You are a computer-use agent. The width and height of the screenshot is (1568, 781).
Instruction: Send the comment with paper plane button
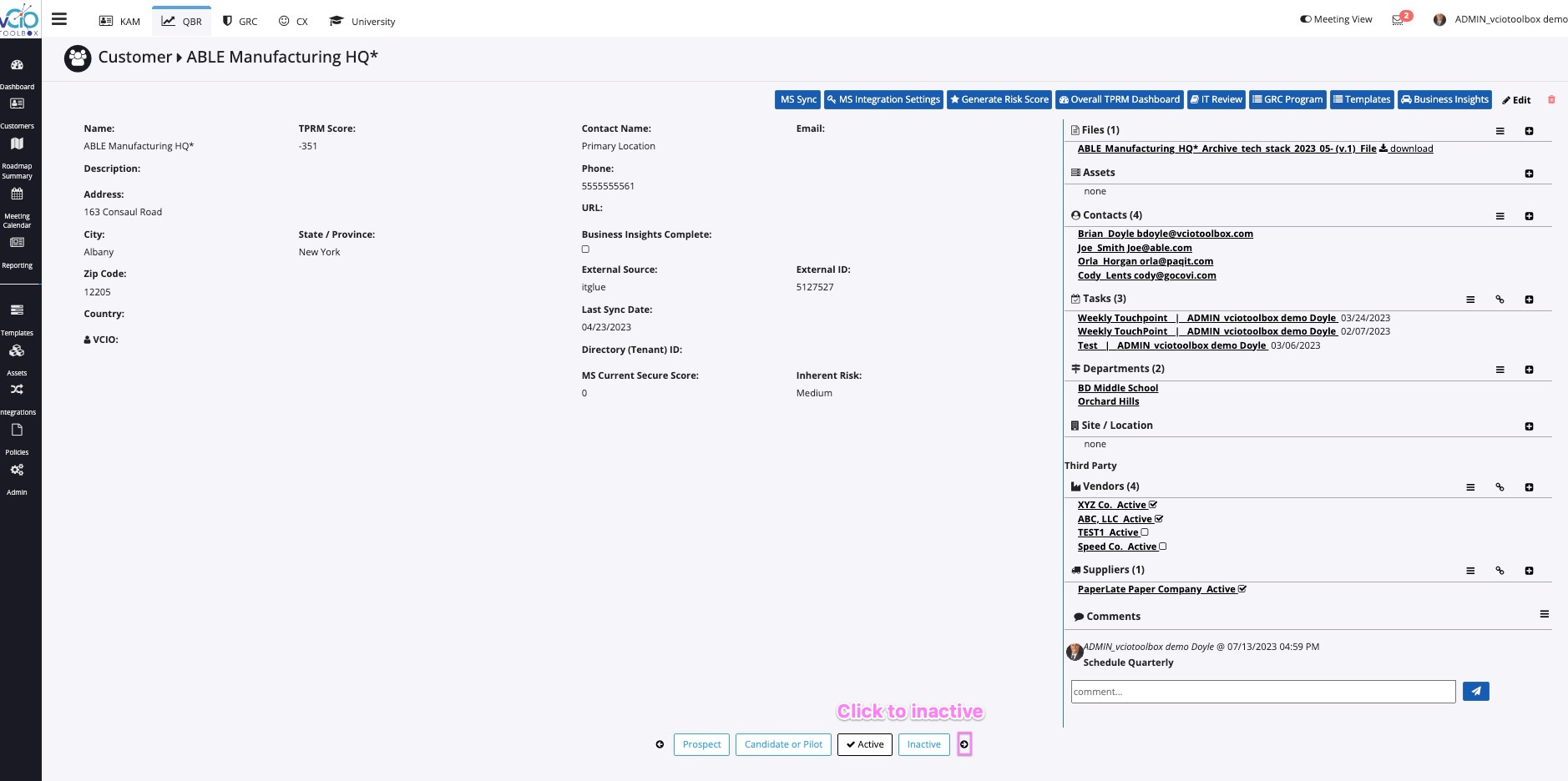tap(1475, 691)
